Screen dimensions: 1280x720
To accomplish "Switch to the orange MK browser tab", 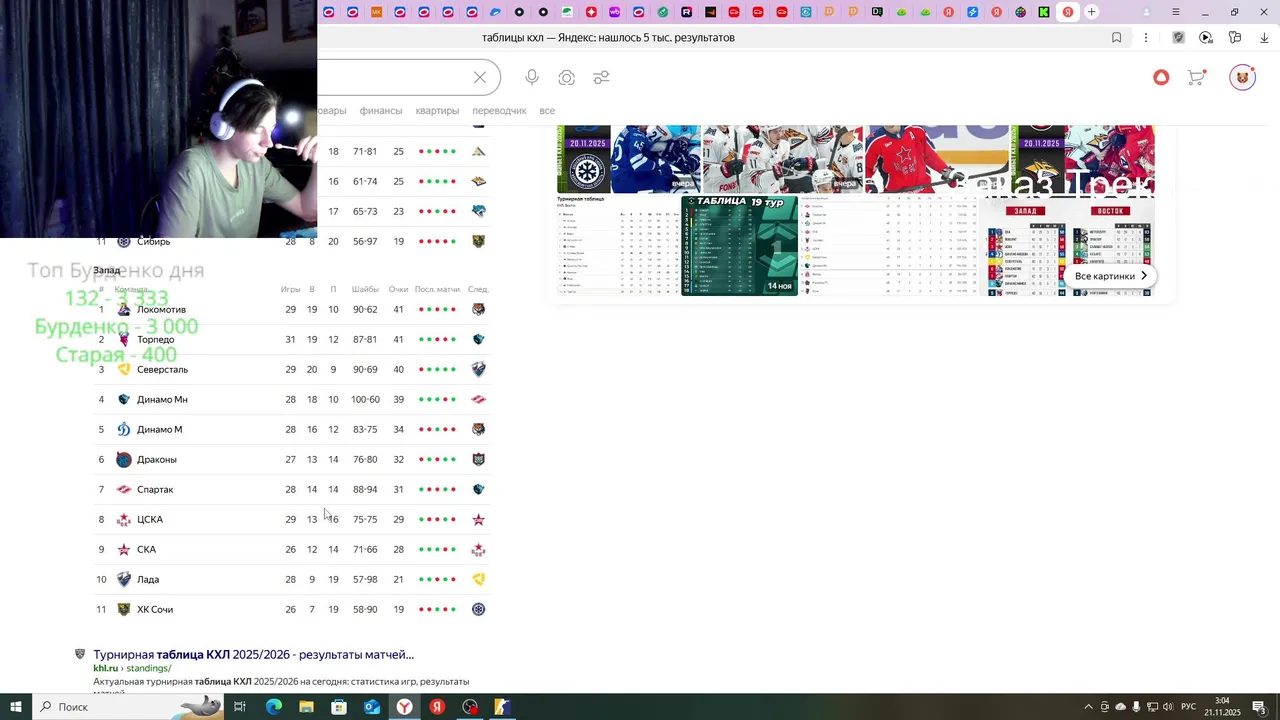I will (x=377, y=12).
